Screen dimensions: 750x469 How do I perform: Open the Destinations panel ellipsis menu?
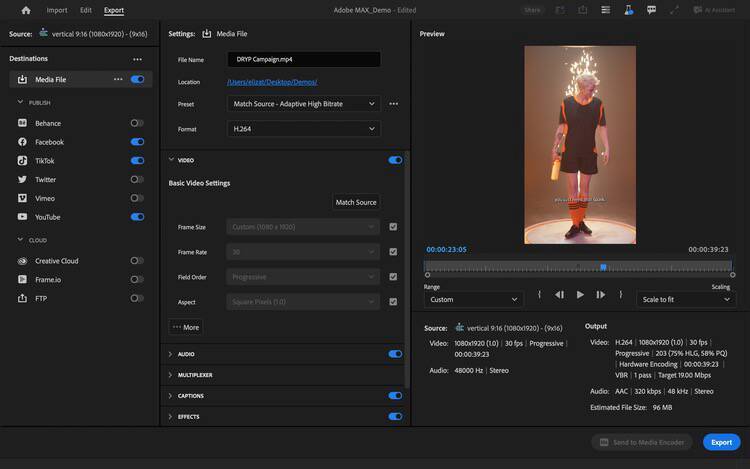click(x=137, y=59)
